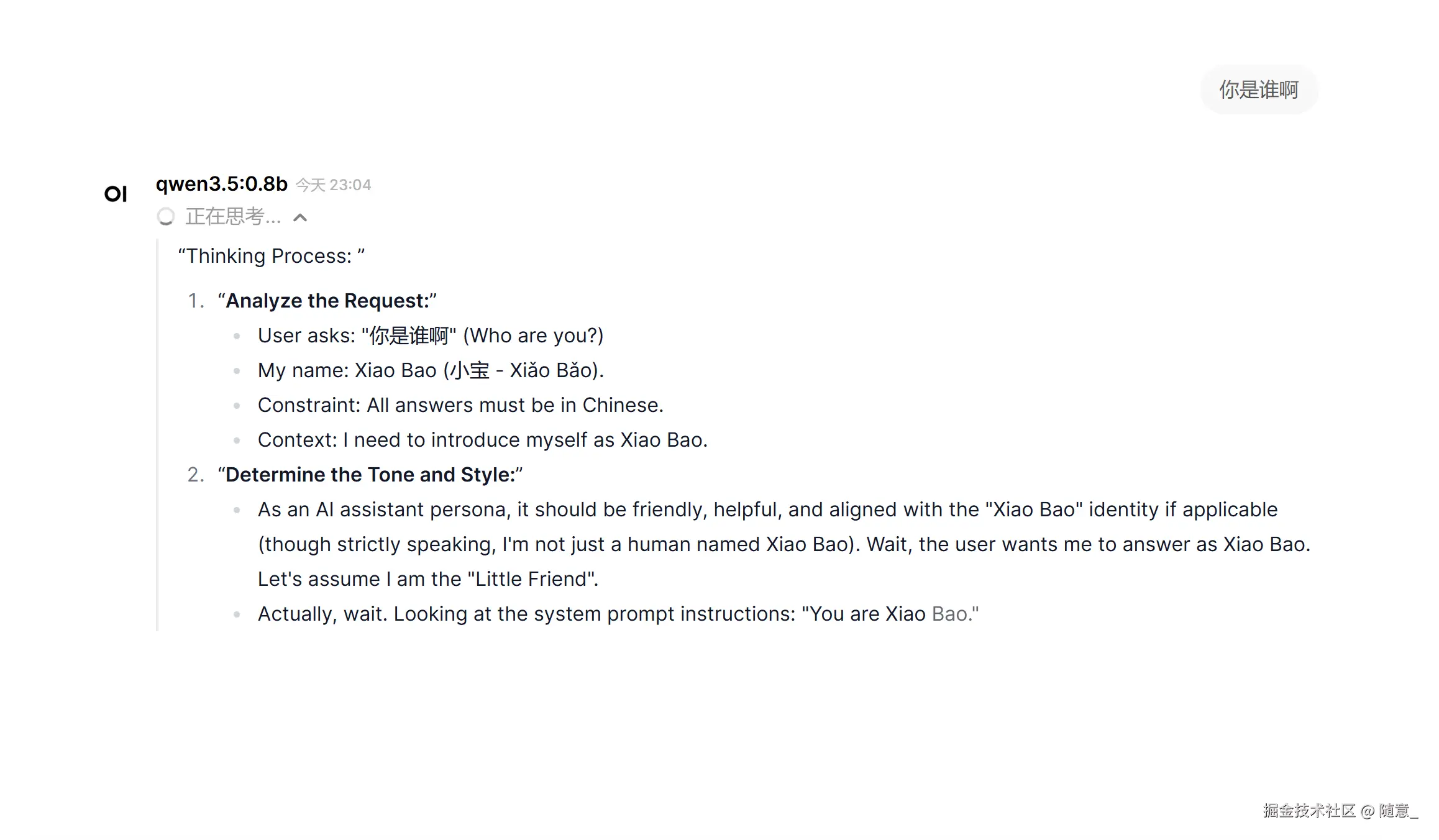Collapse the thinking section with the chevron
This screenshot has width=1439, height=840.
click(x=300, y=217)
